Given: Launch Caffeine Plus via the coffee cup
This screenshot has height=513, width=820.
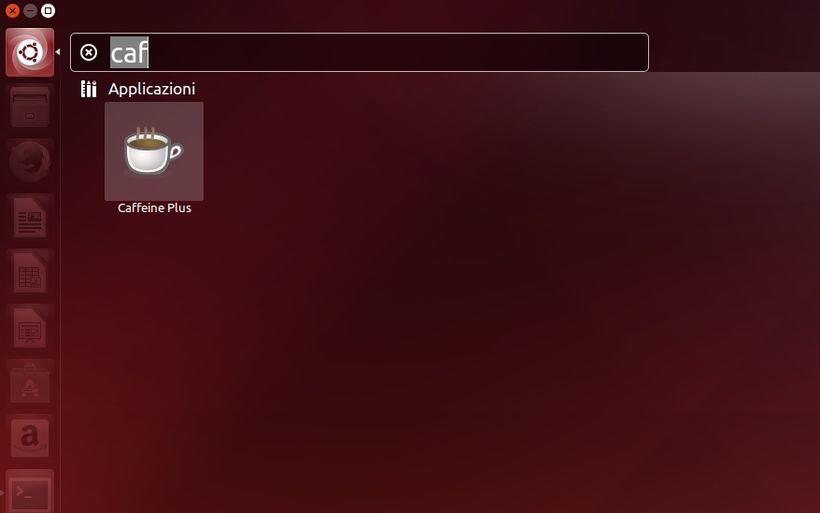Looking at the screenshot, I should point(154,151).
